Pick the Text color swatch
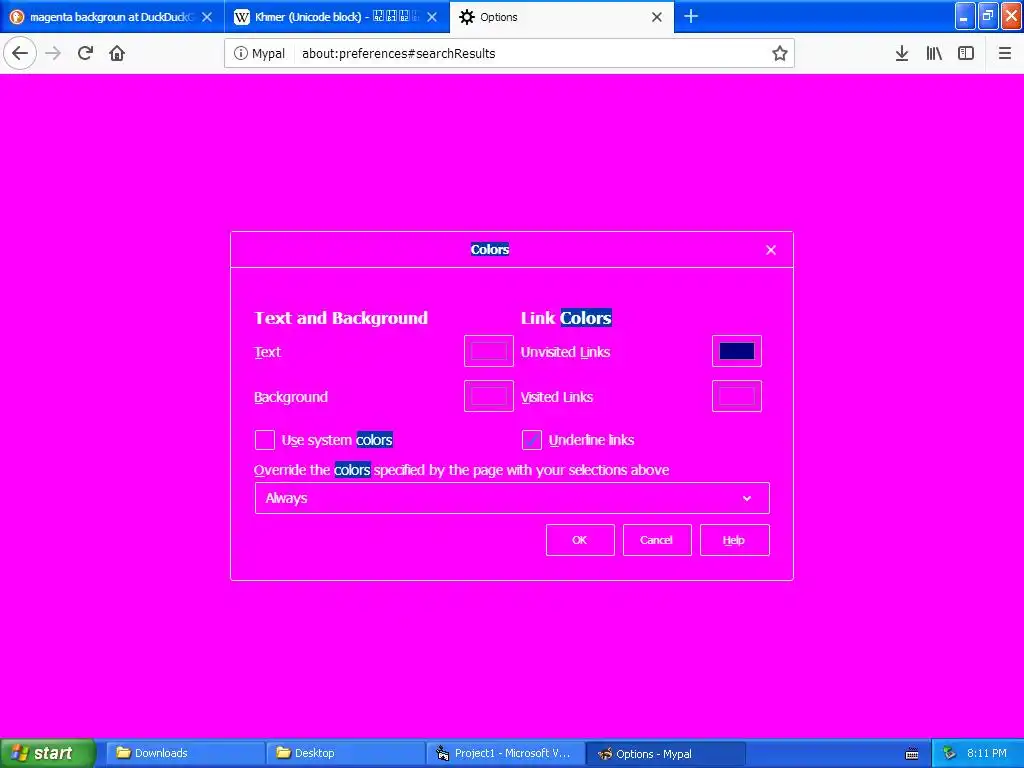 click(x=488, y=351)
